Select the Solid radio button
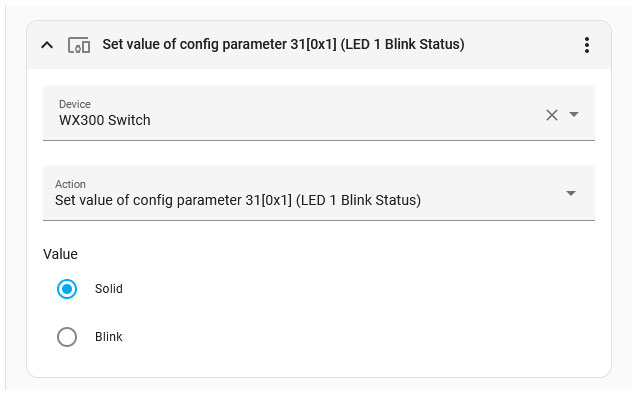The height and width of the screenshot is (395, 637). (67, 289)
